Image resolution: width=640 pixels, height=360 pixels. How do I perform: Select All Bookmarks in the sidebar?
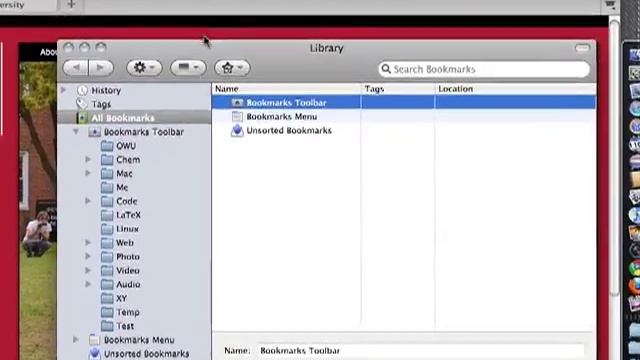pos(122,118)
